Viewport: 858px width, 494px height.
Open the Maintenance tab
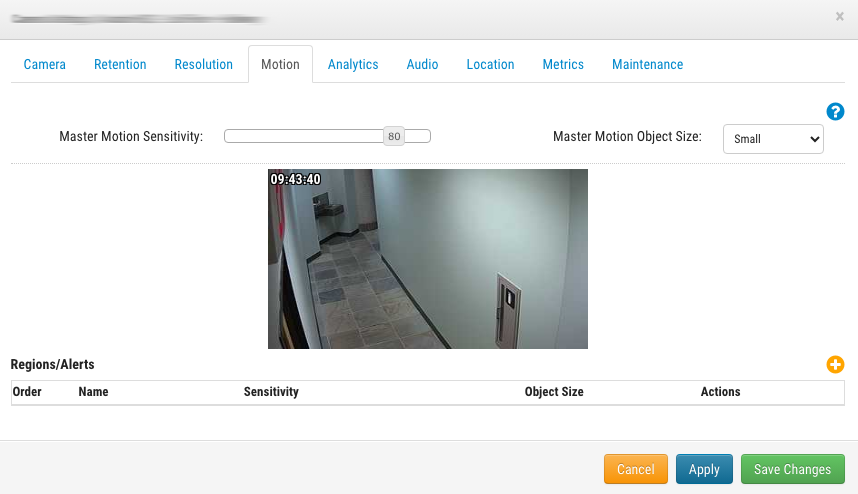647,64
